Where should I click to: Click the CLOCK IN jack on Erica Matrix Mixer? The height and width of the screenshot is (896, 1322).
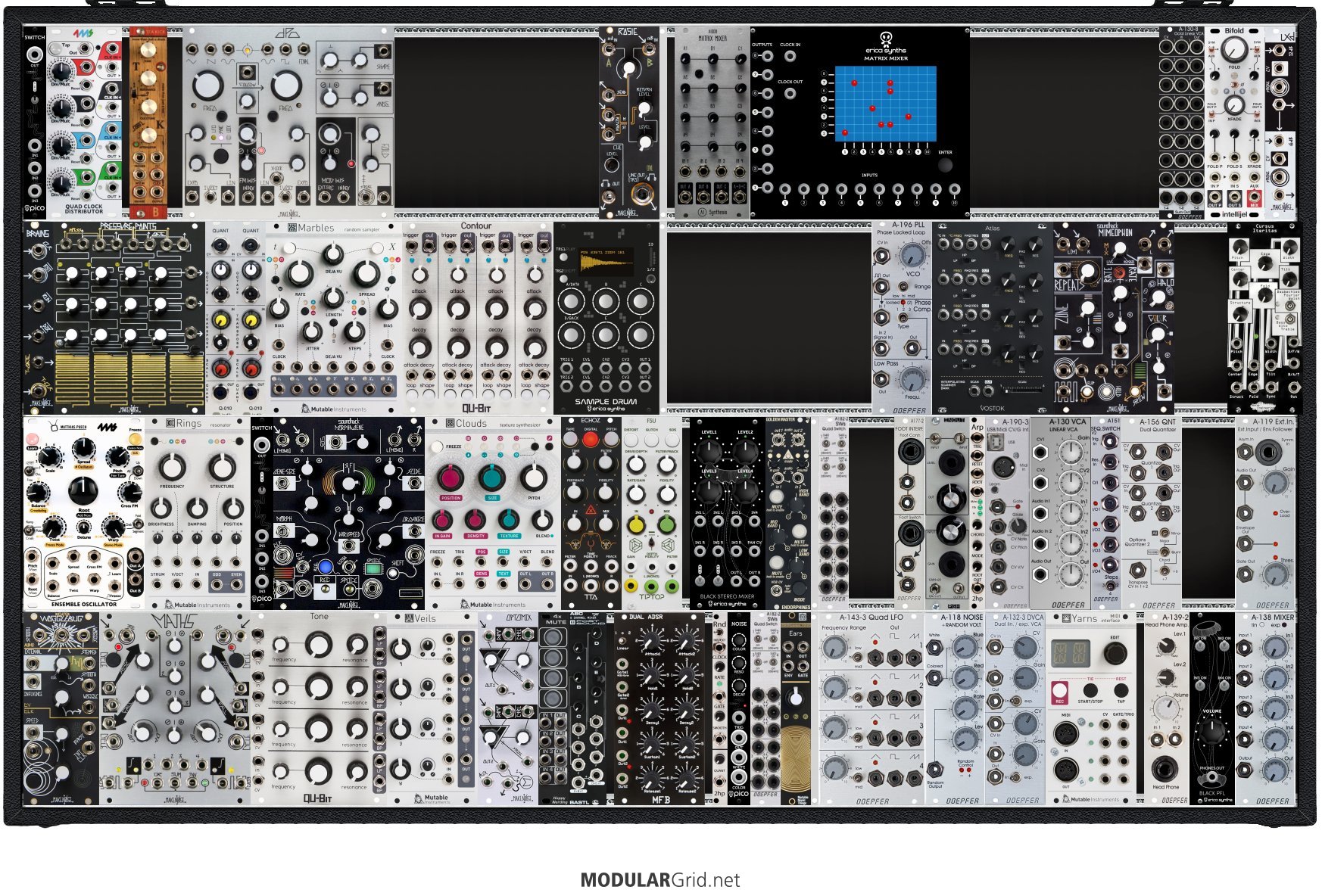[x=790, y=57]
